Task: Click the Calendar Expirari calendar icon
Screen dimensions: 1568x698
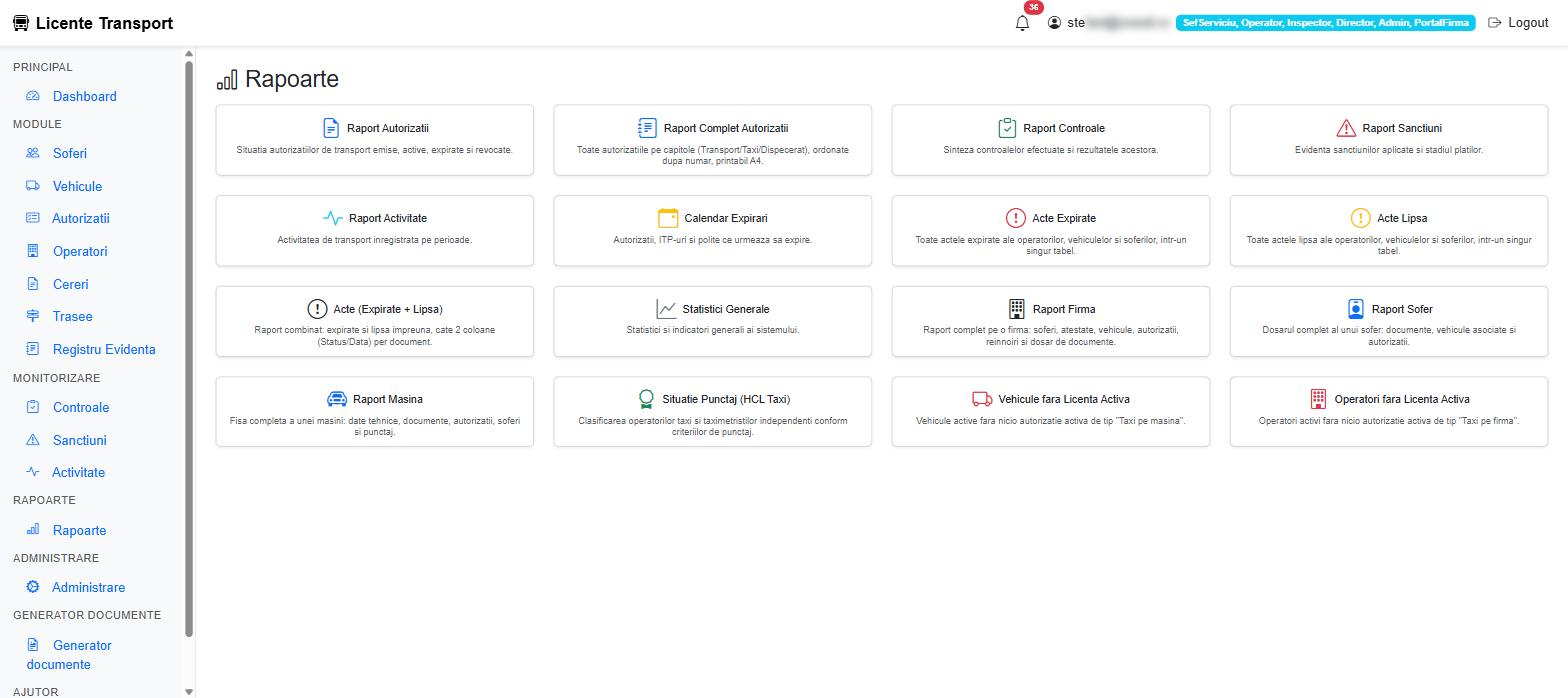Action: (x=668, y=218)
